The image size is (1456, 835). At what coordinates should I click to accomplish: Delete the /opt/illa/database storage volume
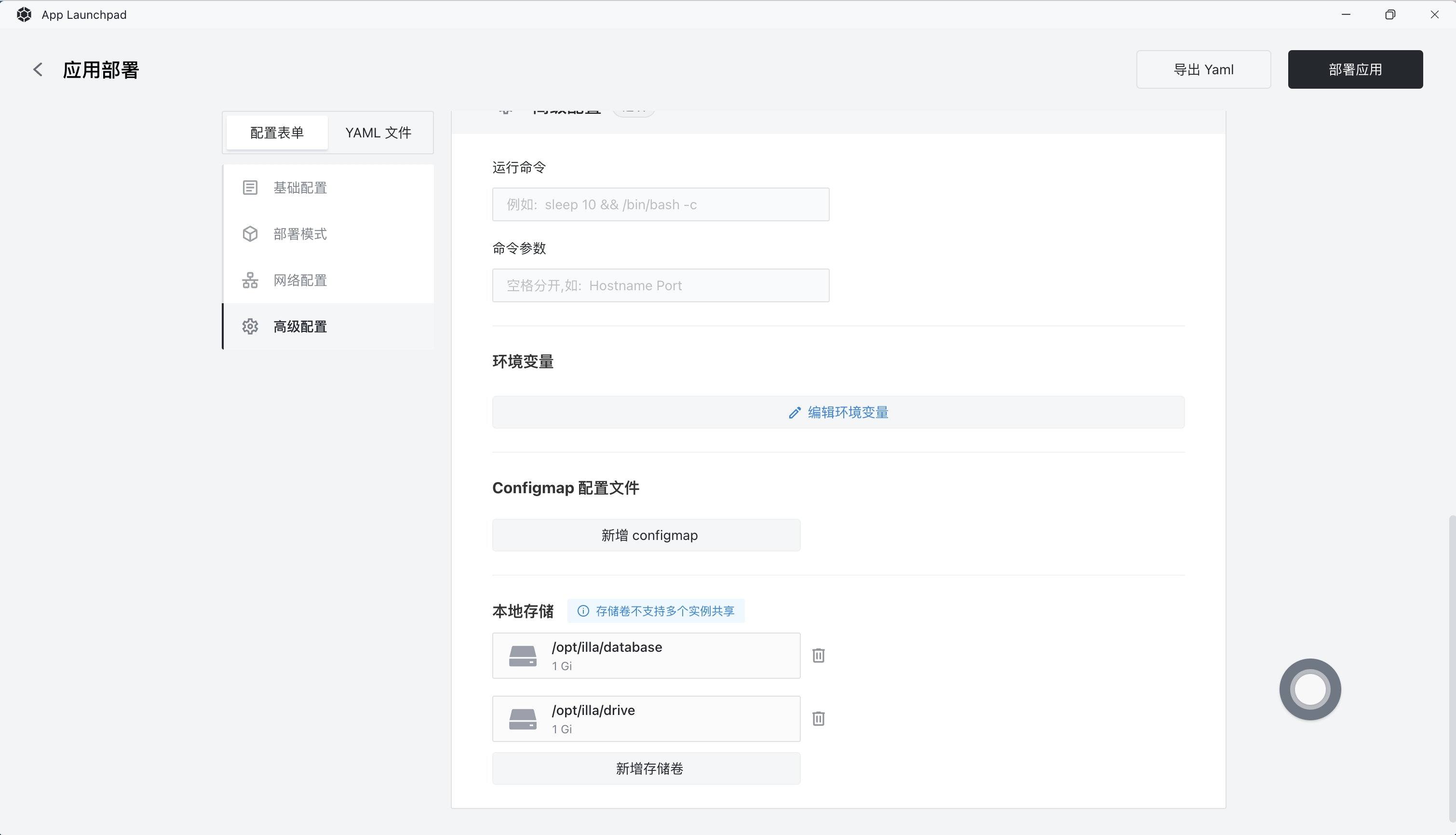(818, 656)
